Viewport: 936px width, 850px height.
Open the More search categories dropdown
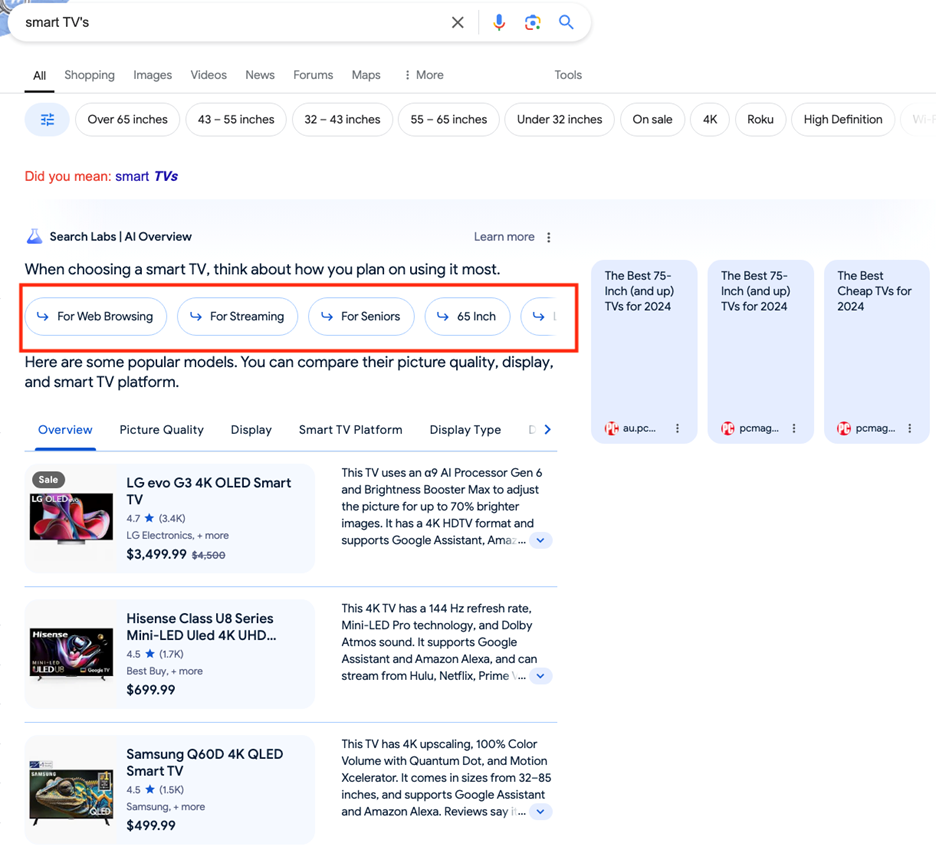coord(424,75)
